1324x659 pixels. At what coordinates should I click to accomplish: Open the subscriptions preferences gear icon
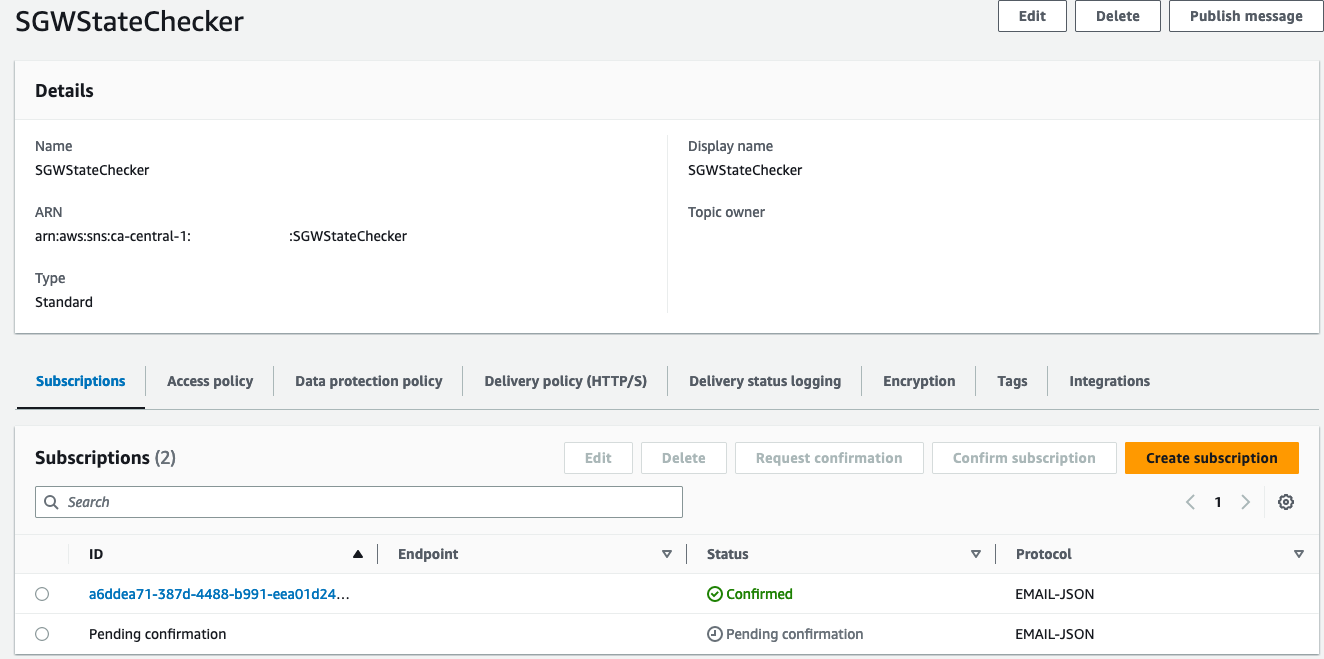(1286, 501)
